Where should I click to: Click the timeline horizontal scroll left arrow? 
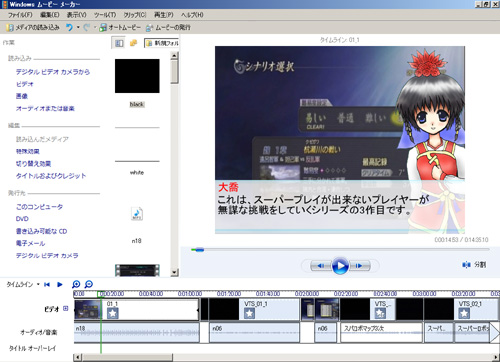(77, 357)
